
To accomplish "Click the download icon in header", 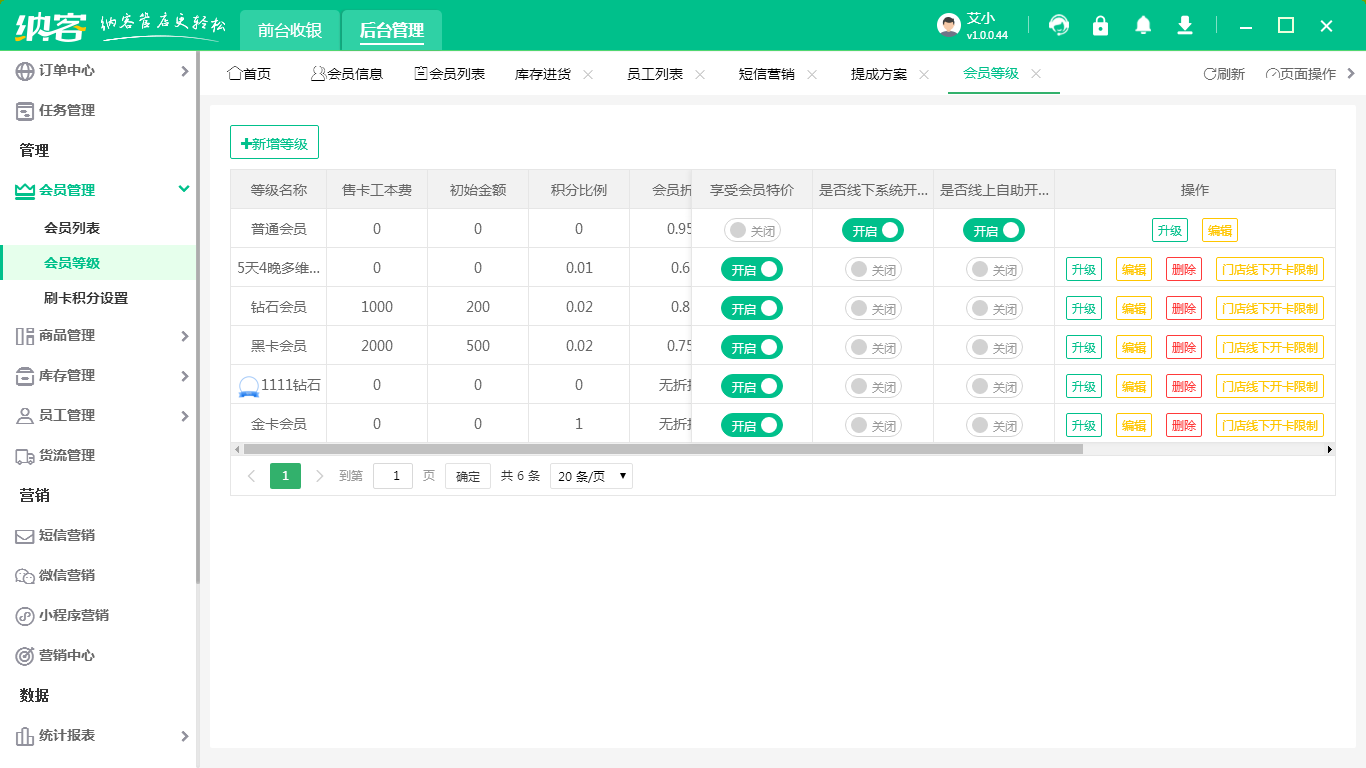I will point(1185,25).
